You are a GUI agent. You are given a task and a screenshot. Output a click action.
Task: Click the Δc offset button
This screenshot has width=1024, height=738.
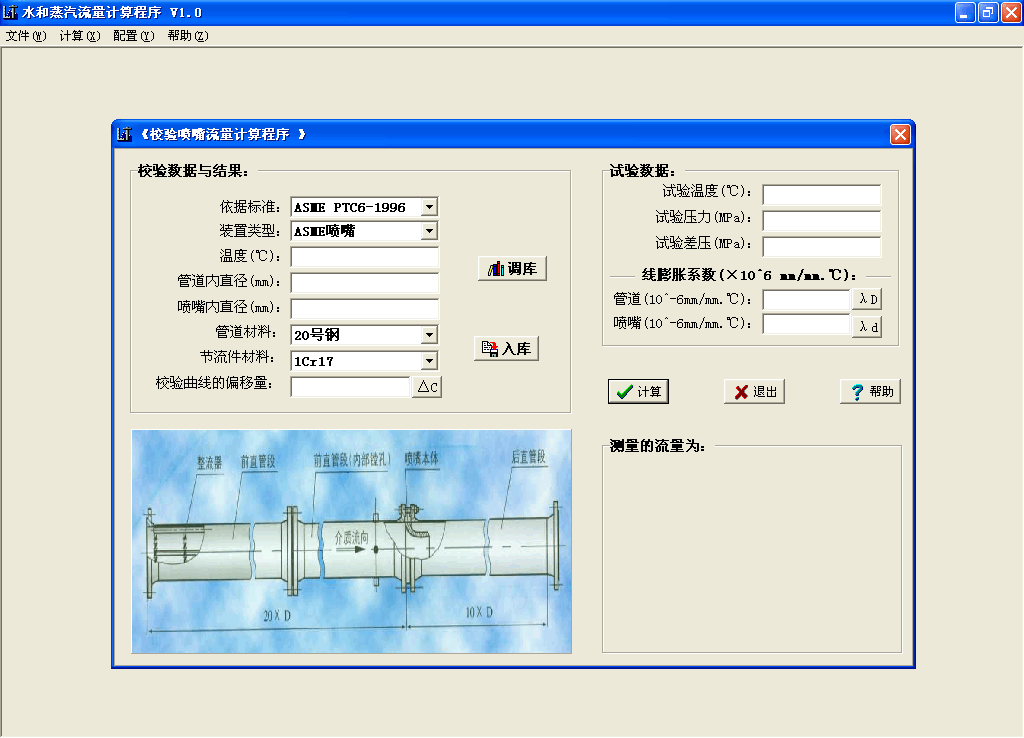tap(427, 387)
